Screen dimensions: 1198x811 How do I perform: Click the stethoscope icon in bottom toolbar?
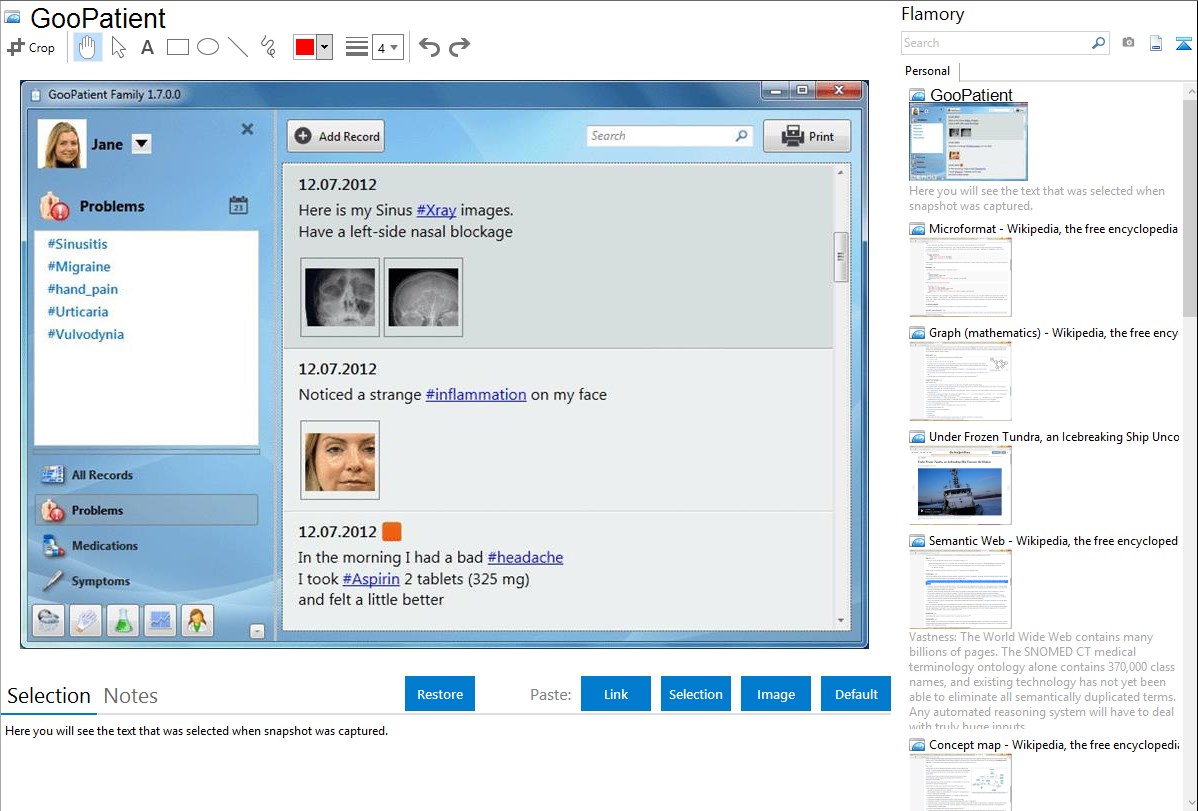click(x=48, y=620)
